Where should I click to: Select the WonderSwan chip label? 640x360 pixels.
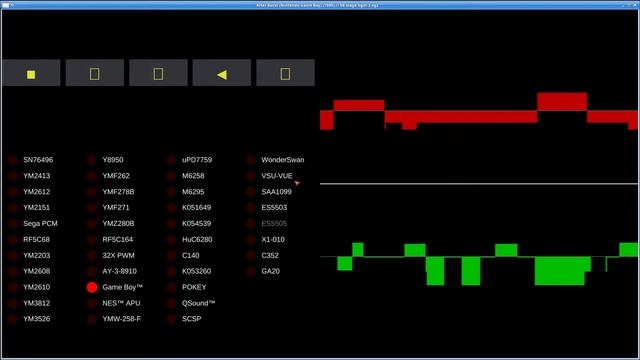click(283, 160)
